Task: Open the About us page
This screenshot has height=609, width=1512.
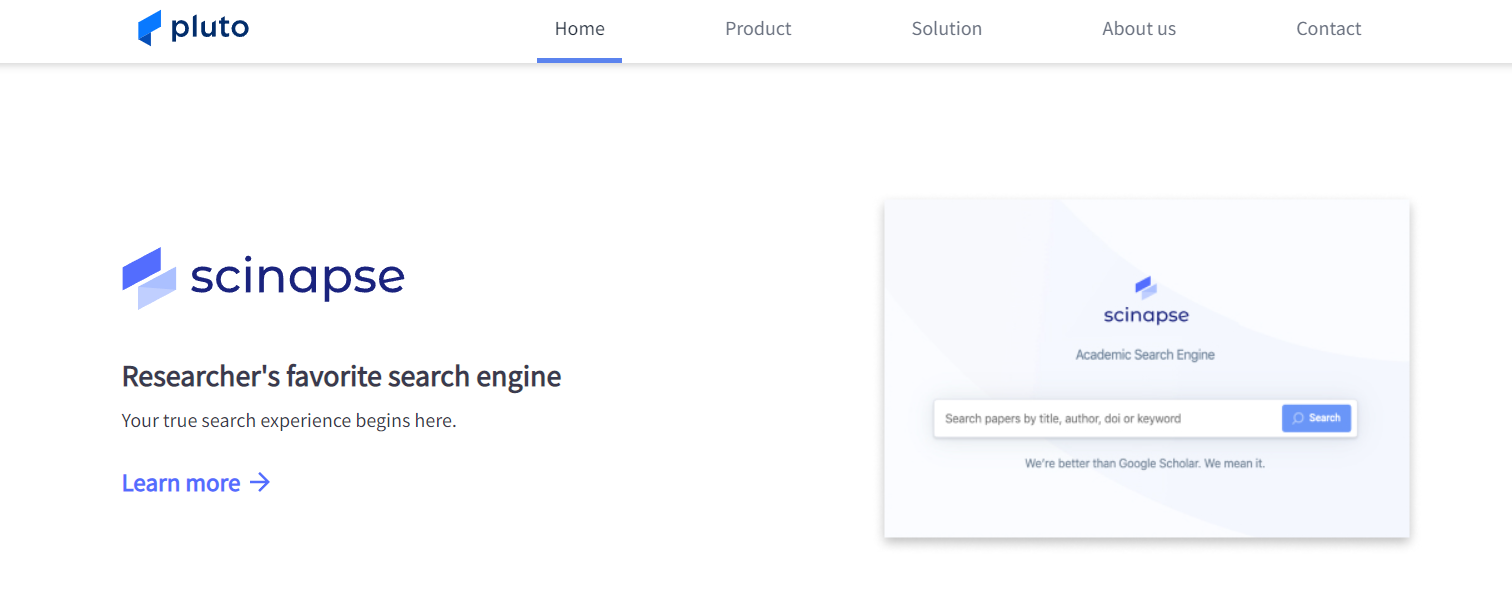Action: (1139, 29)
